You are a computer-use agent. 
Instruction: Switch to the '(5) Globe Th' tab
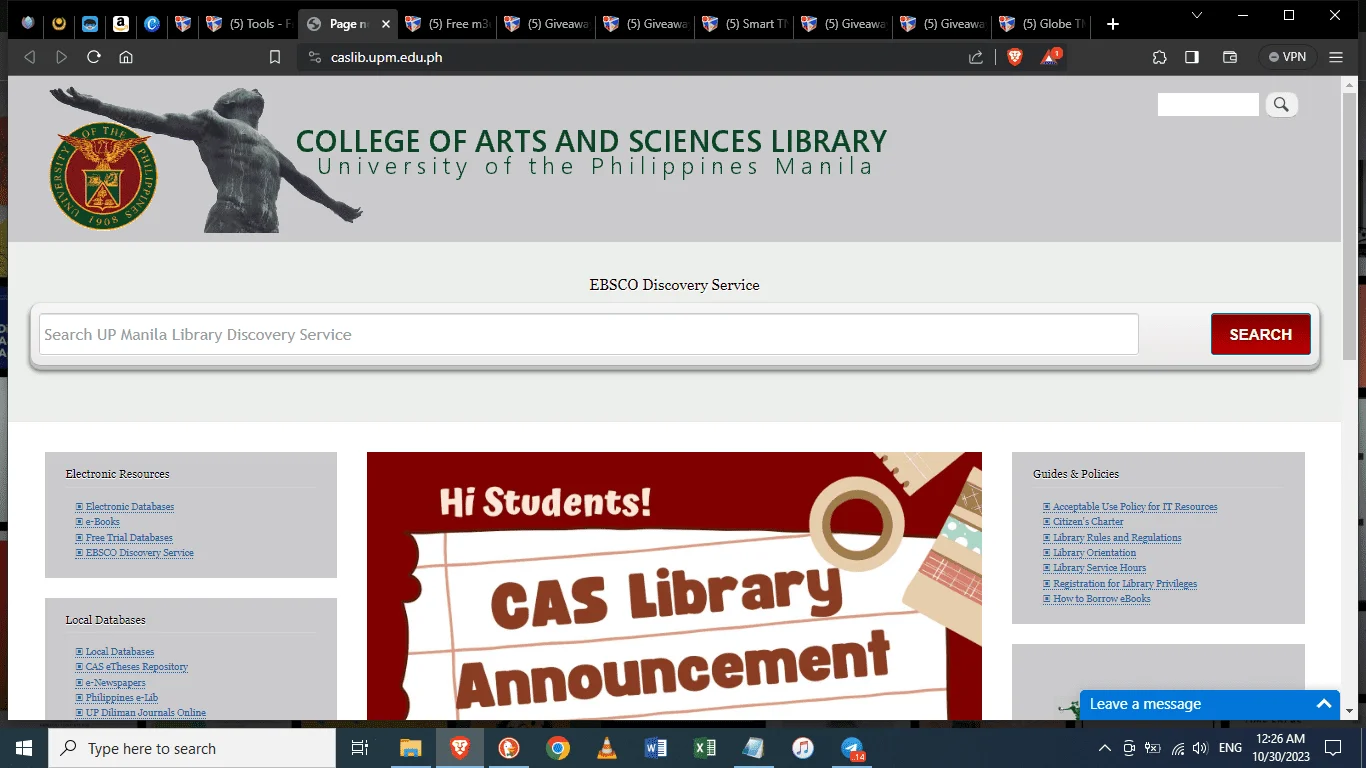pos(1043,24)
